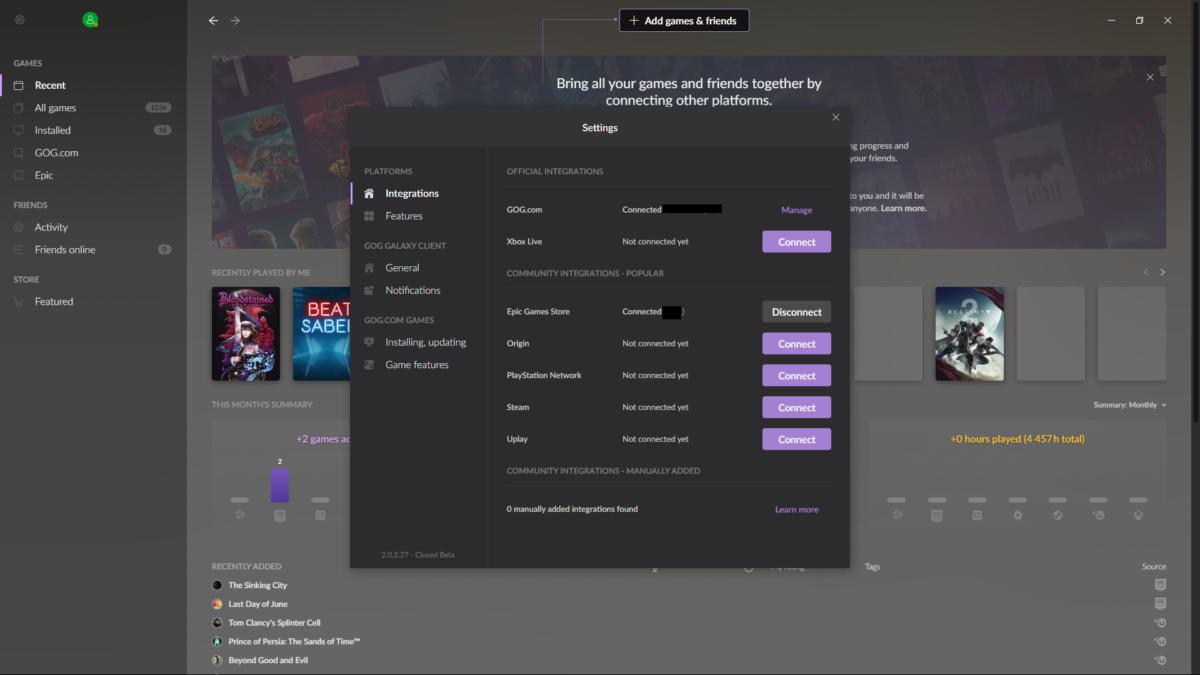Click the +0 hours played summary text
The image size is (1200, 675).
pos(1017,439)
